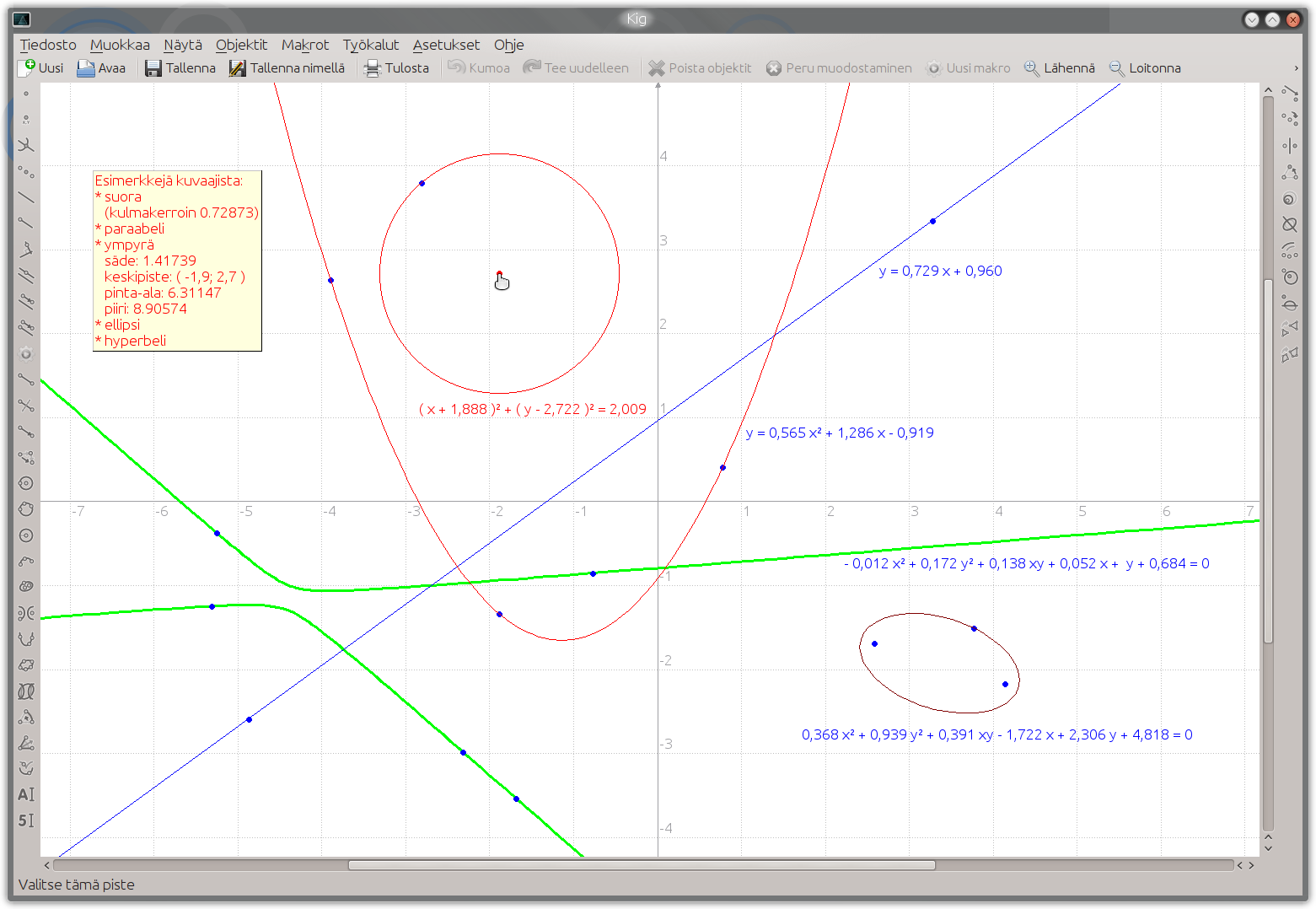This screenshot has width=1316, height=909.
Task: Click the Tulosta print button
Action: [396, 67]
